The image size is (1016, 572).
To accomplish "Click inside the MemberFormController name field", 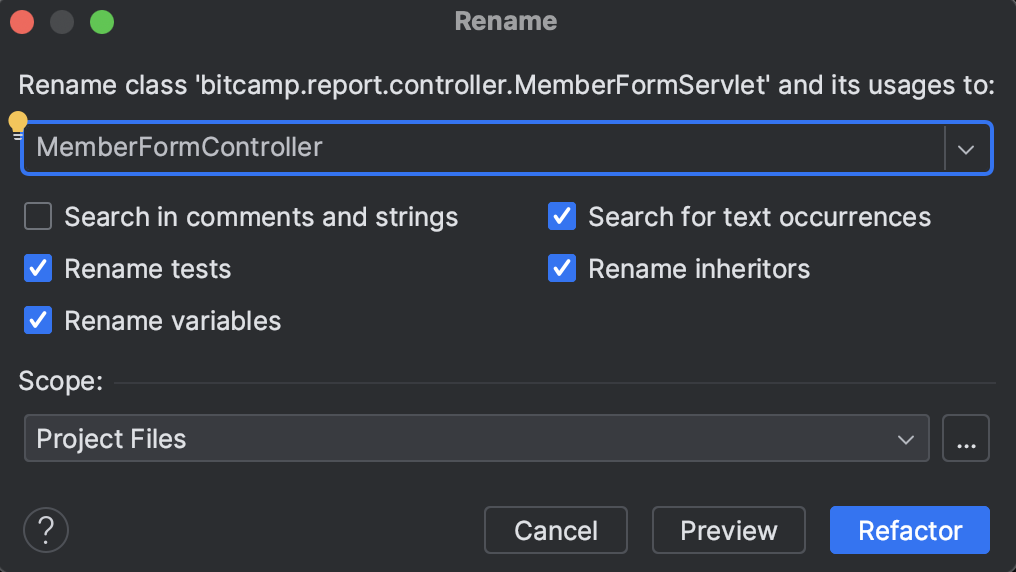I will point(480,148).
